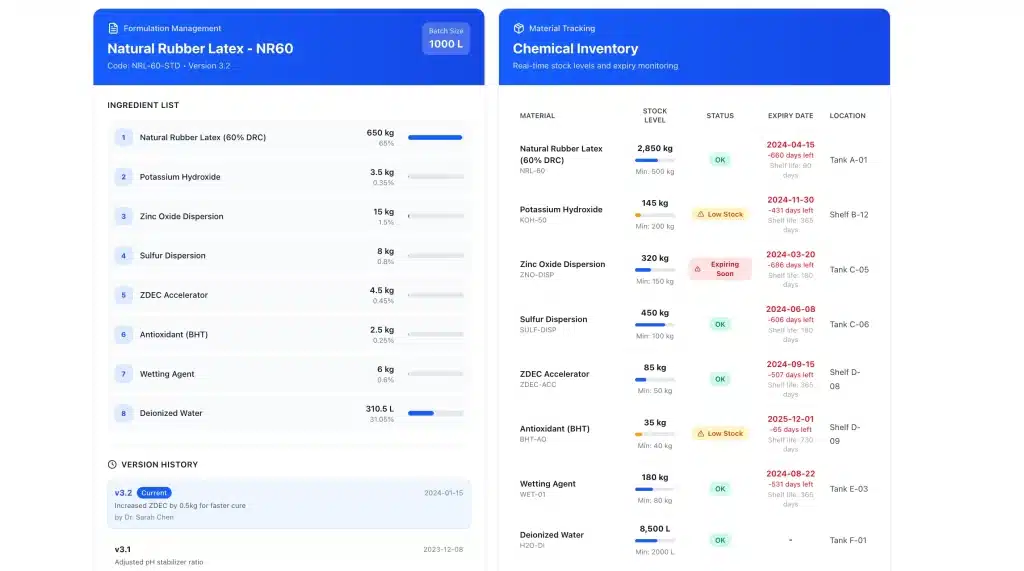Screen dimensions: 1024x571
Task: Click the Version History clock icon
Action: [112, 464]
